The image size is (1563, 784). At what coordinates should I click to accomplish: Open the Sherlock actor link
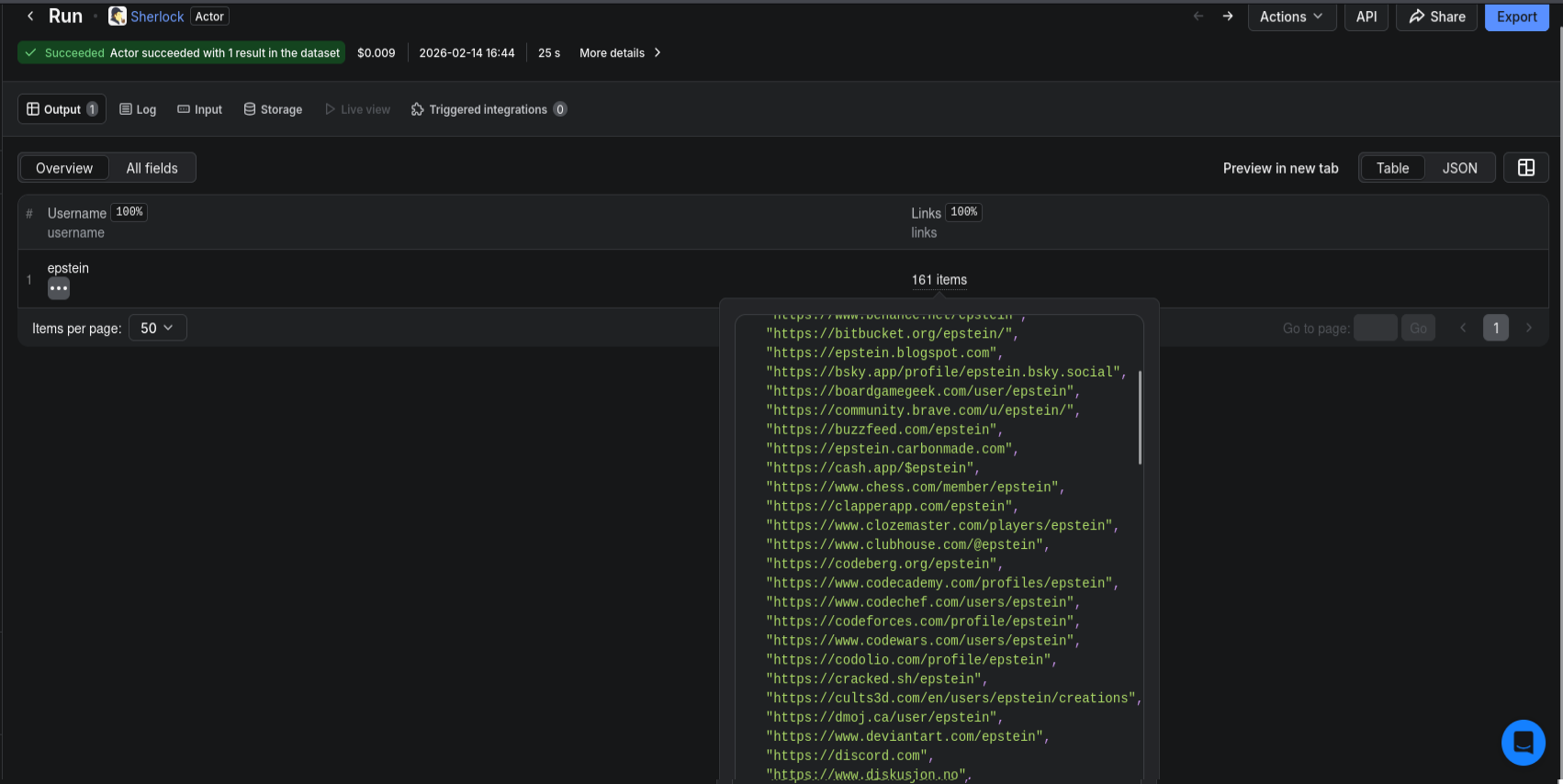pyautogui.click(x=157, y=17)
